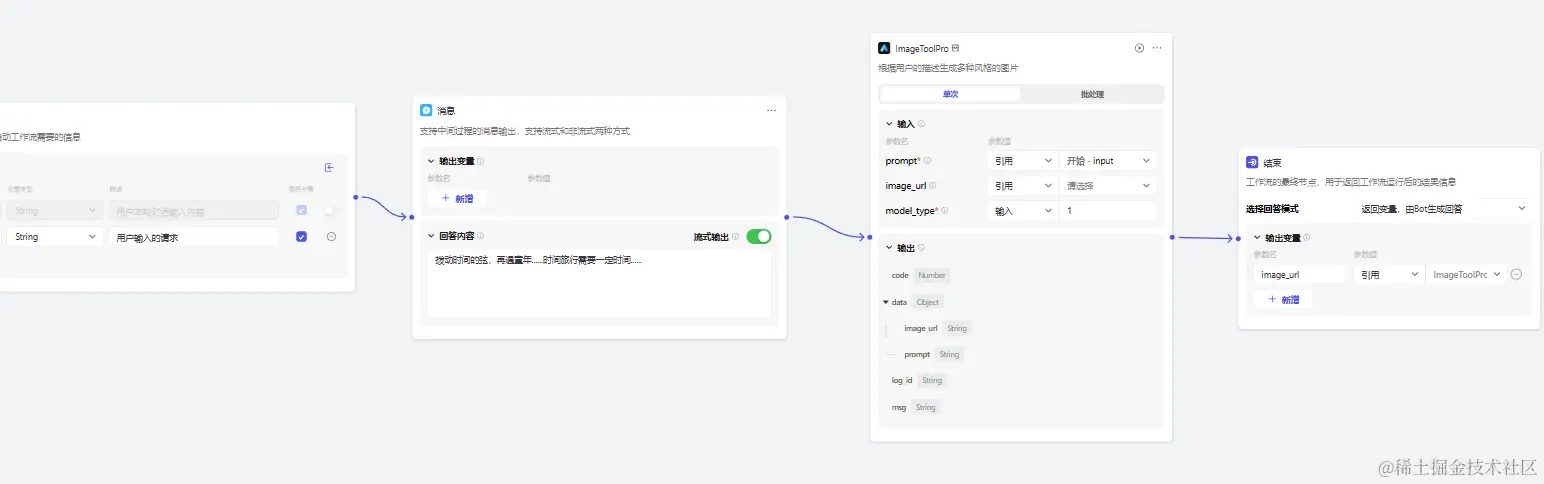Viewport: 1544px width, 484px height.
Task: Click the 用户输入的需求 description field
Action: [194, 237]
